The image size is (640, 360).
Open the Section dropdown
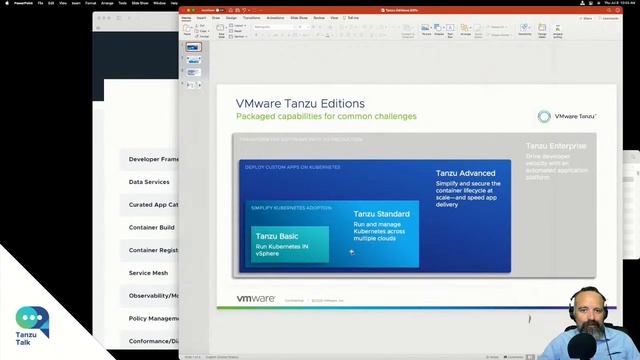(238, 36)
